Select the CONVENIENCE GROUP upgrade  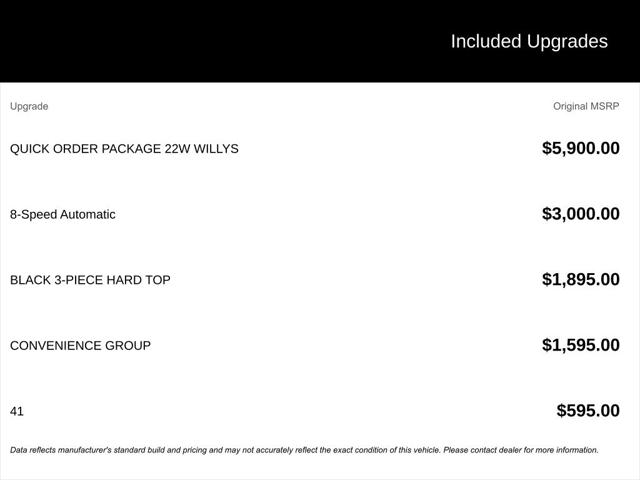pos(80,346)
